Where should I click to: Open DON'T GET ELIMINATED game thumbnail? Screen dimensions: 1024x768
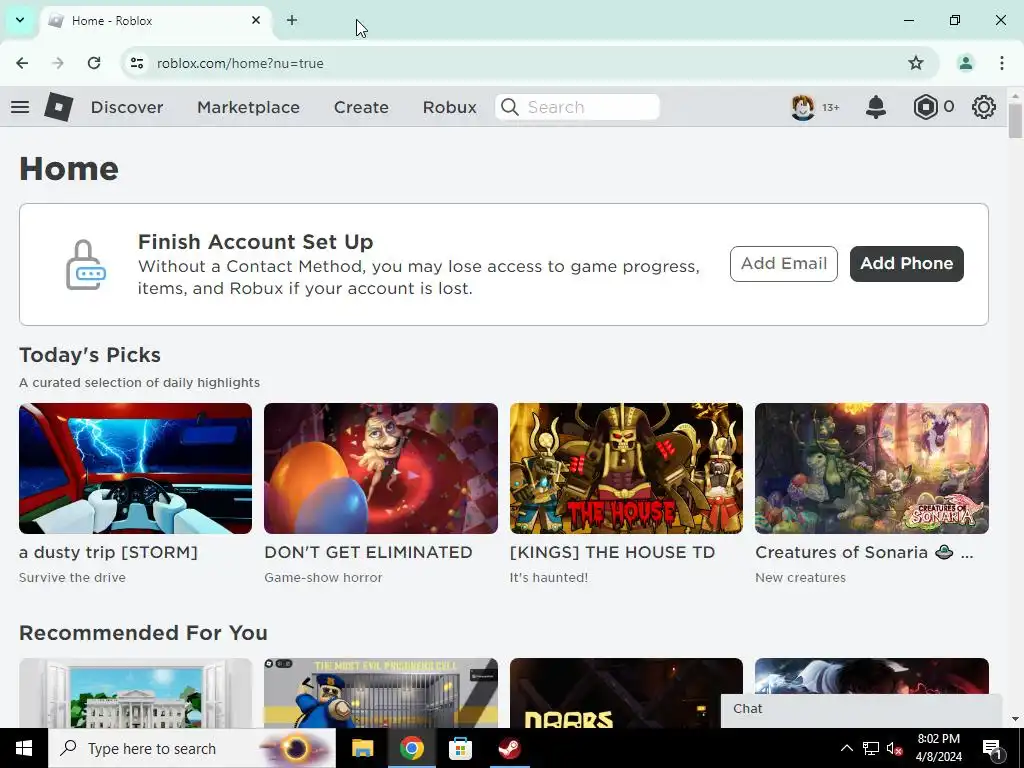pyautogui.click(x=381, y=468)
